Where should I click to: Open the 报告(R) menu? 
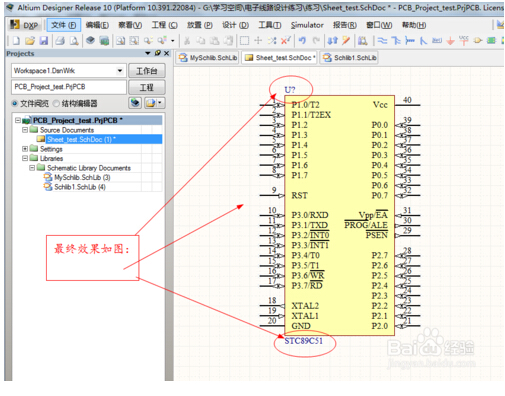pyautogui.click(x=345, y=25)
